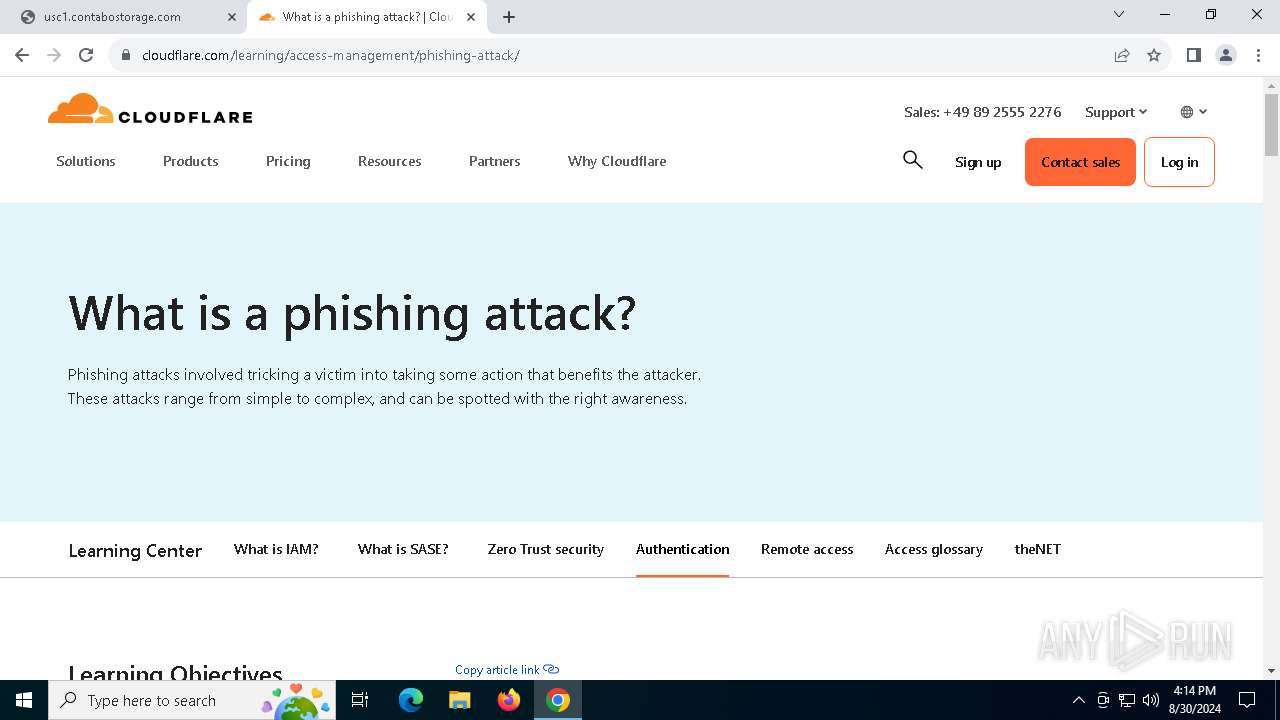
Task: Select the What is IAM? tab
Action: [276, 549]
